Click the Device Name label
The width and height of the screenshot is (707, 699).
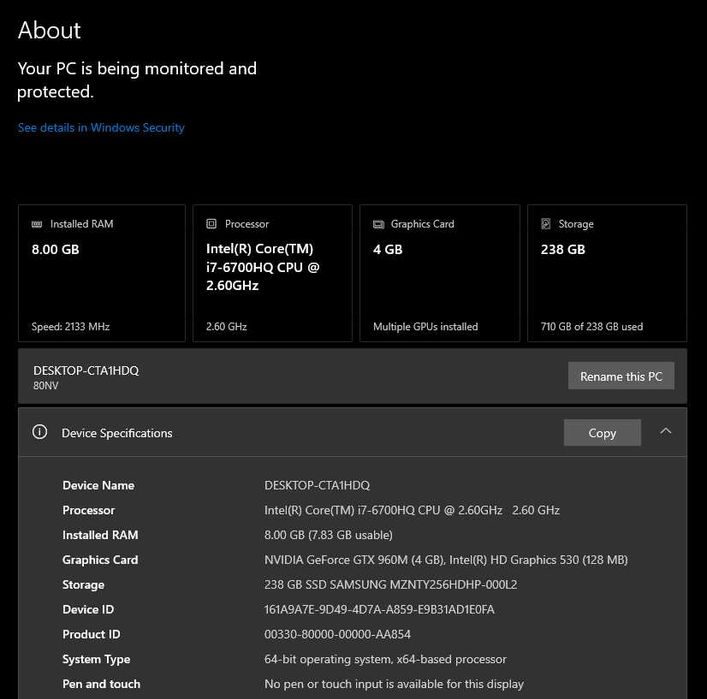(x=98, y=486)
